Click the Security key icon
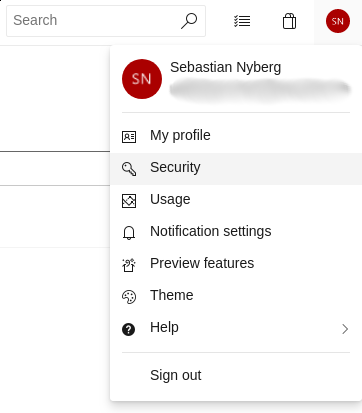The height and width of the screenshot is (413, 362). (x=129, y=169)
